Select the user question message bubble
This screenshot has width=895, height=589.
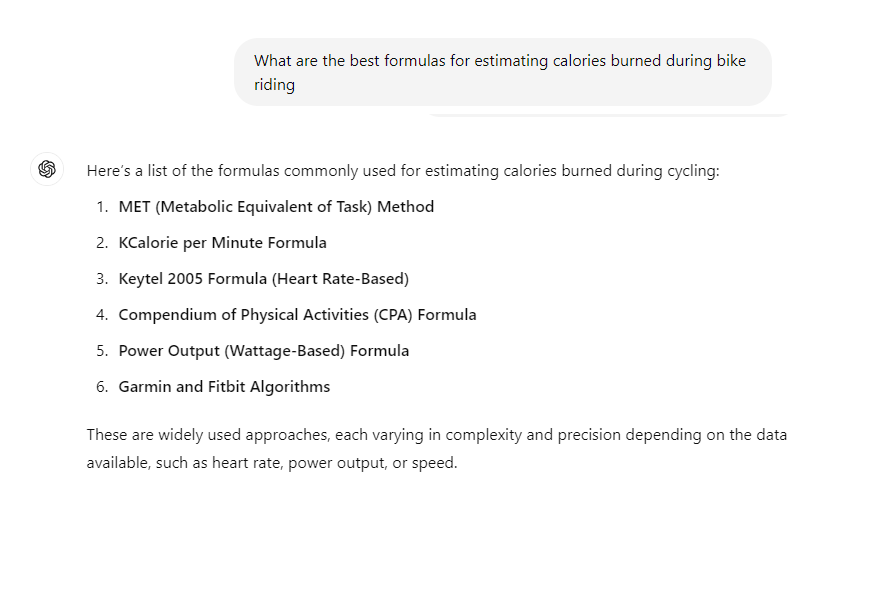click(x=503, y=72)
